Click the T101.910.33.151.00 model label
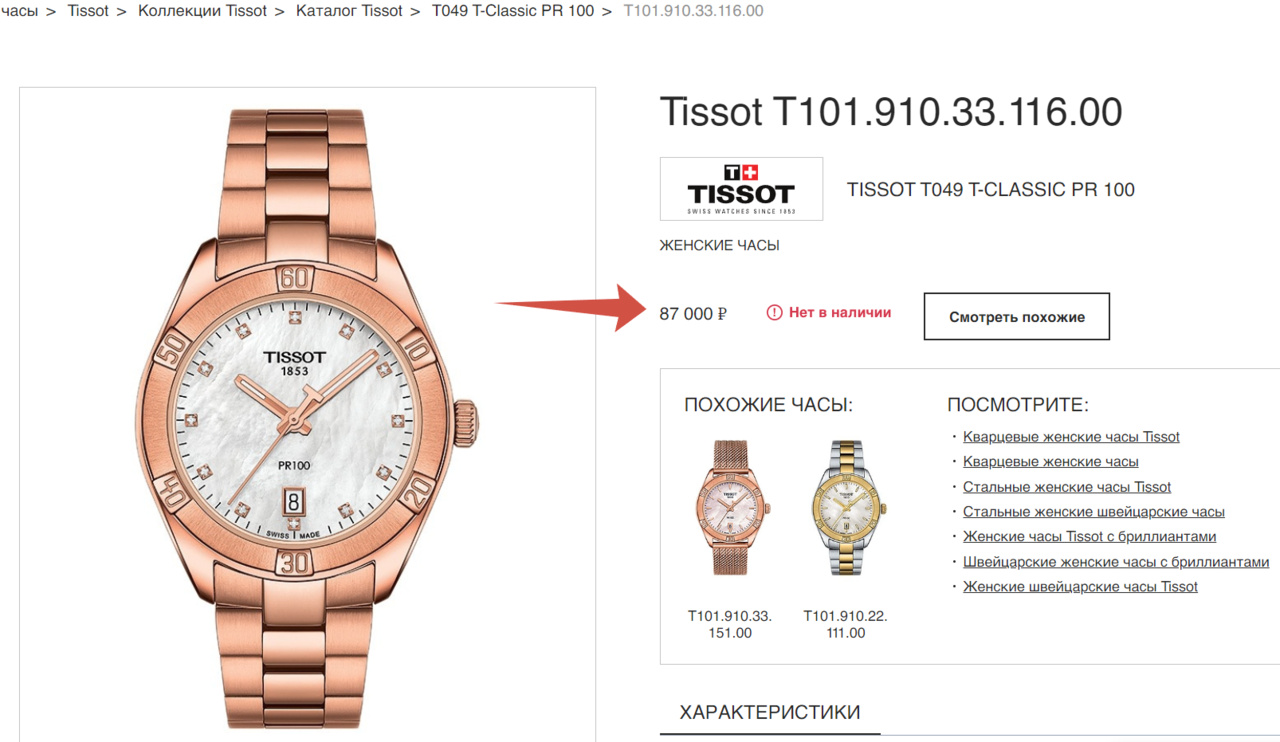The width and height of the screenshot is (1280, 742). coord(730,624)
